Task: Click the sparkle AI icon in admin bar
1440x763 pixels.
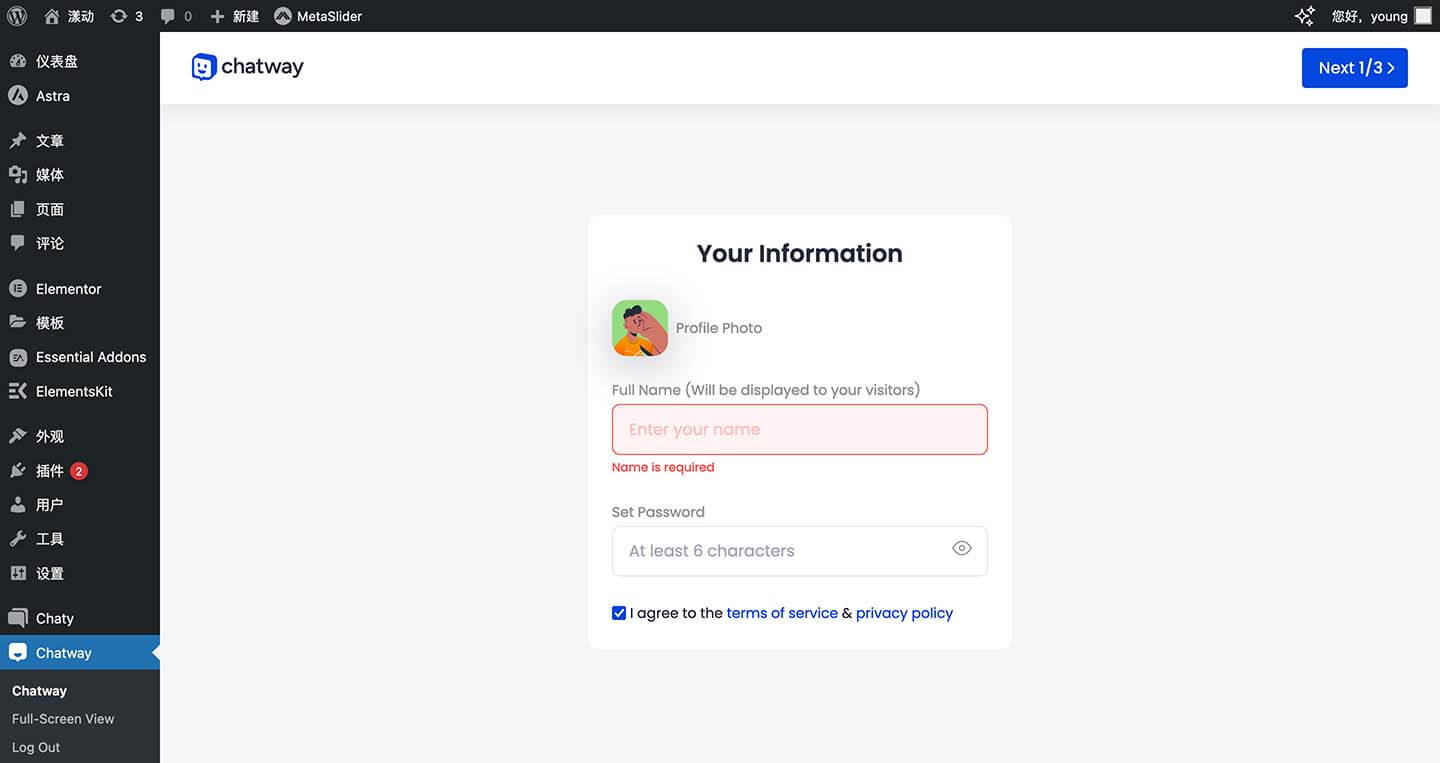Action: (1304, 16)
